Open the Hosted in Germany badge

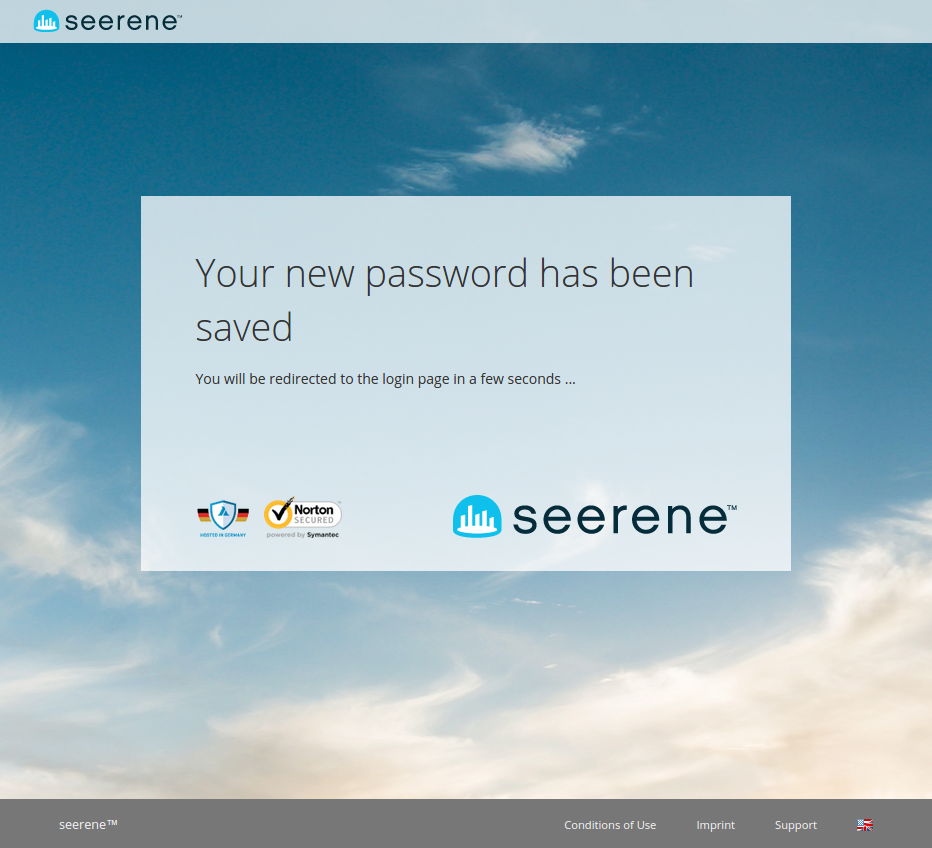[x=223, y=518]
